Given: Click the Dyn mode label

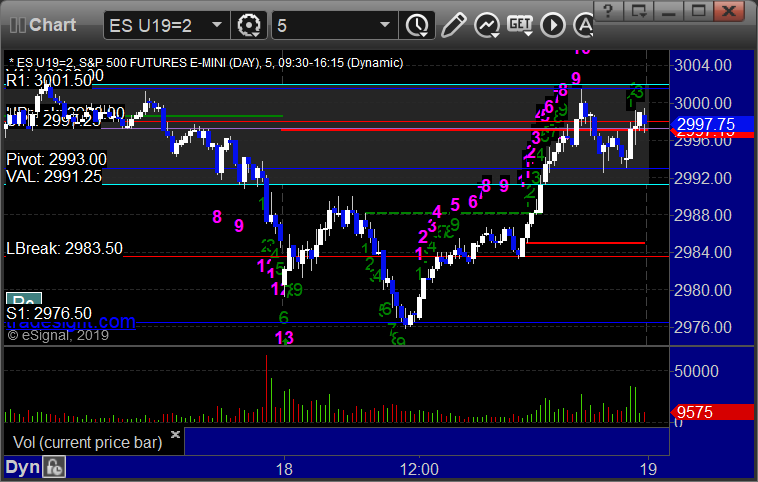Looking at the screenshot, I should [x=22, y=467].
